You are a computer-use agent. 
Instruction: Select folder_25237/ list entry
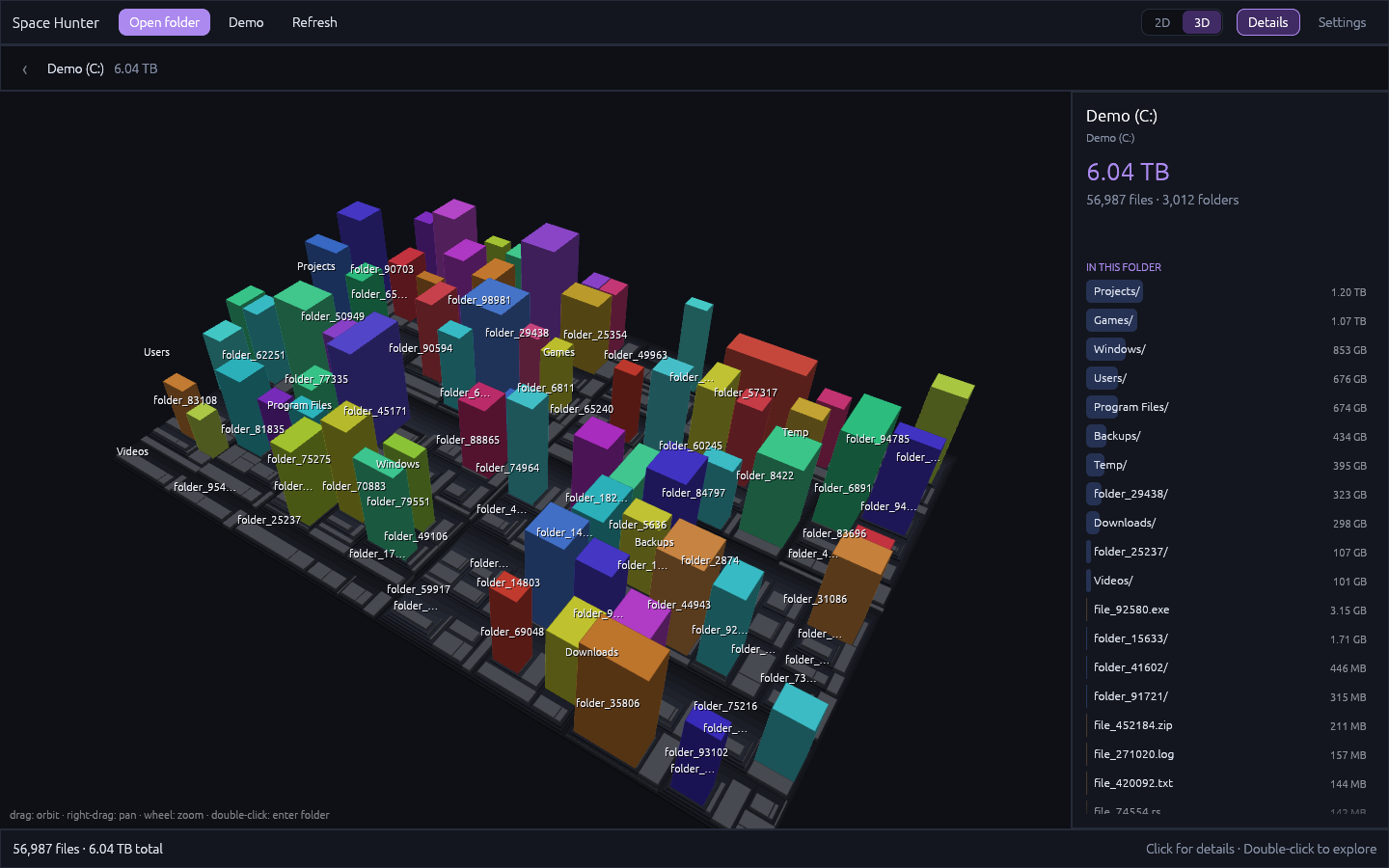tap(1226, 552)
